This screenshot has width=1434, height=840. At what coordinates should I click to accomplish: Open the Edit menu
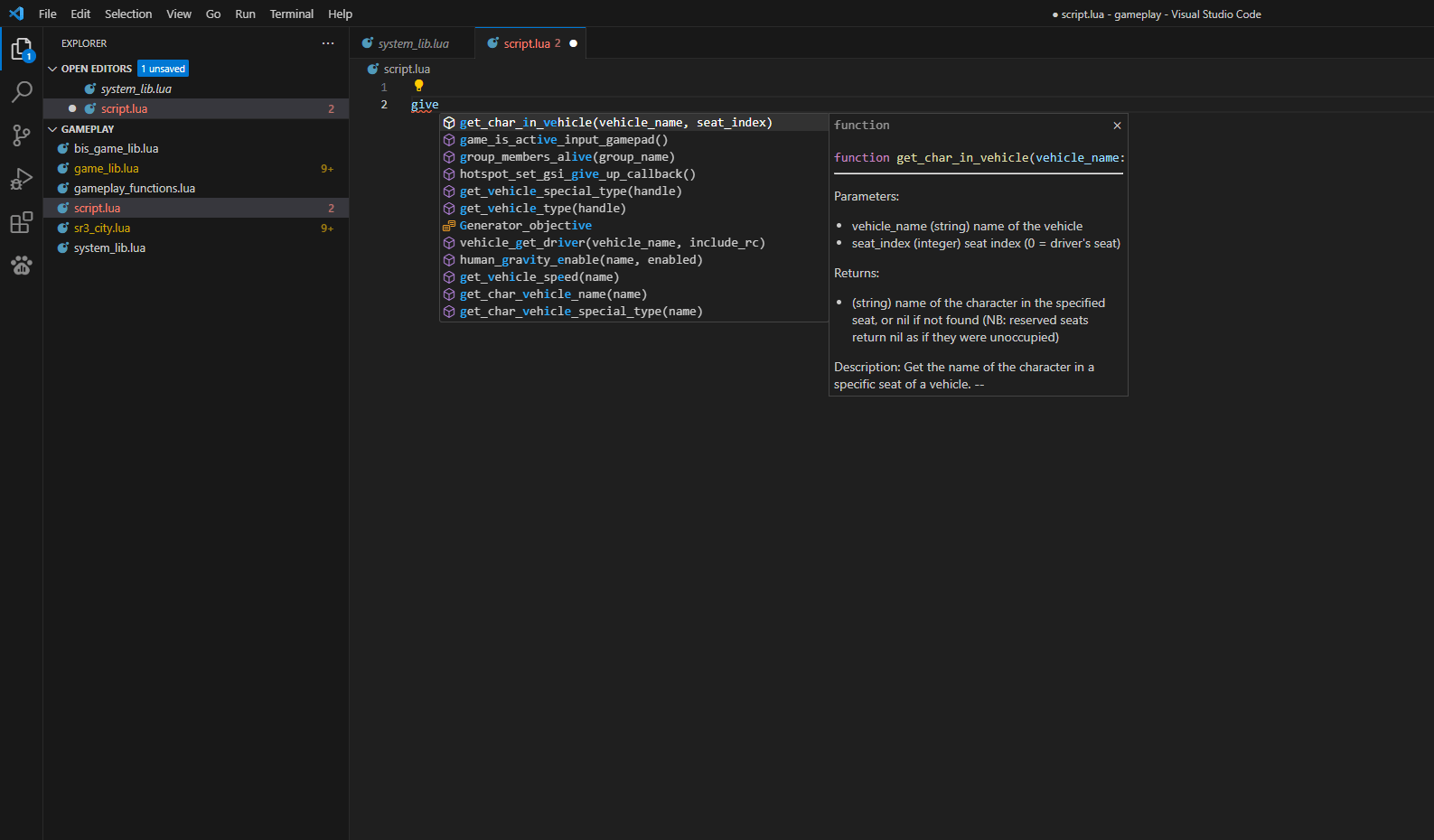(80, 14)
